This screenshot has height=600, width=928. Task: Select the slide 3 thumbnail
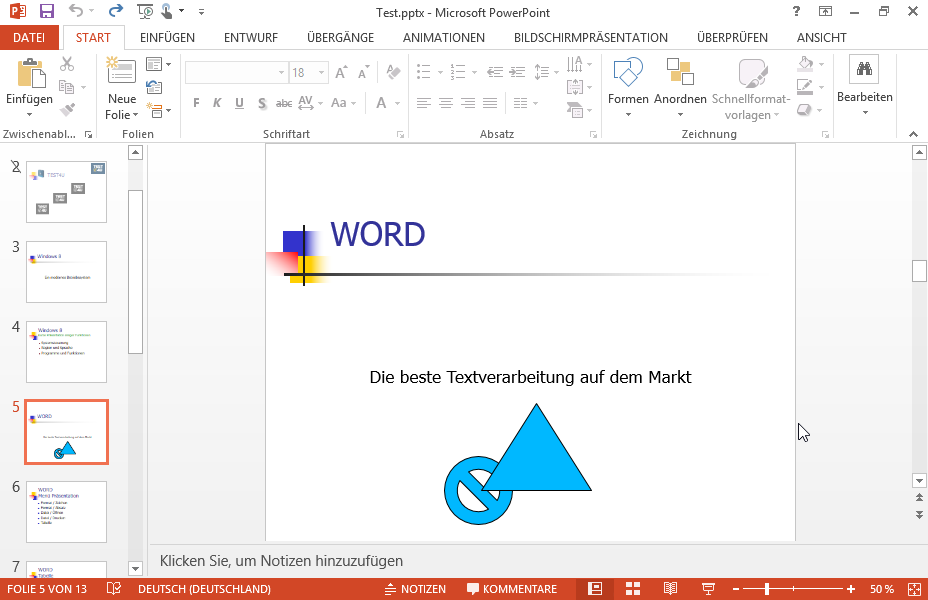(x=66, y=272)
